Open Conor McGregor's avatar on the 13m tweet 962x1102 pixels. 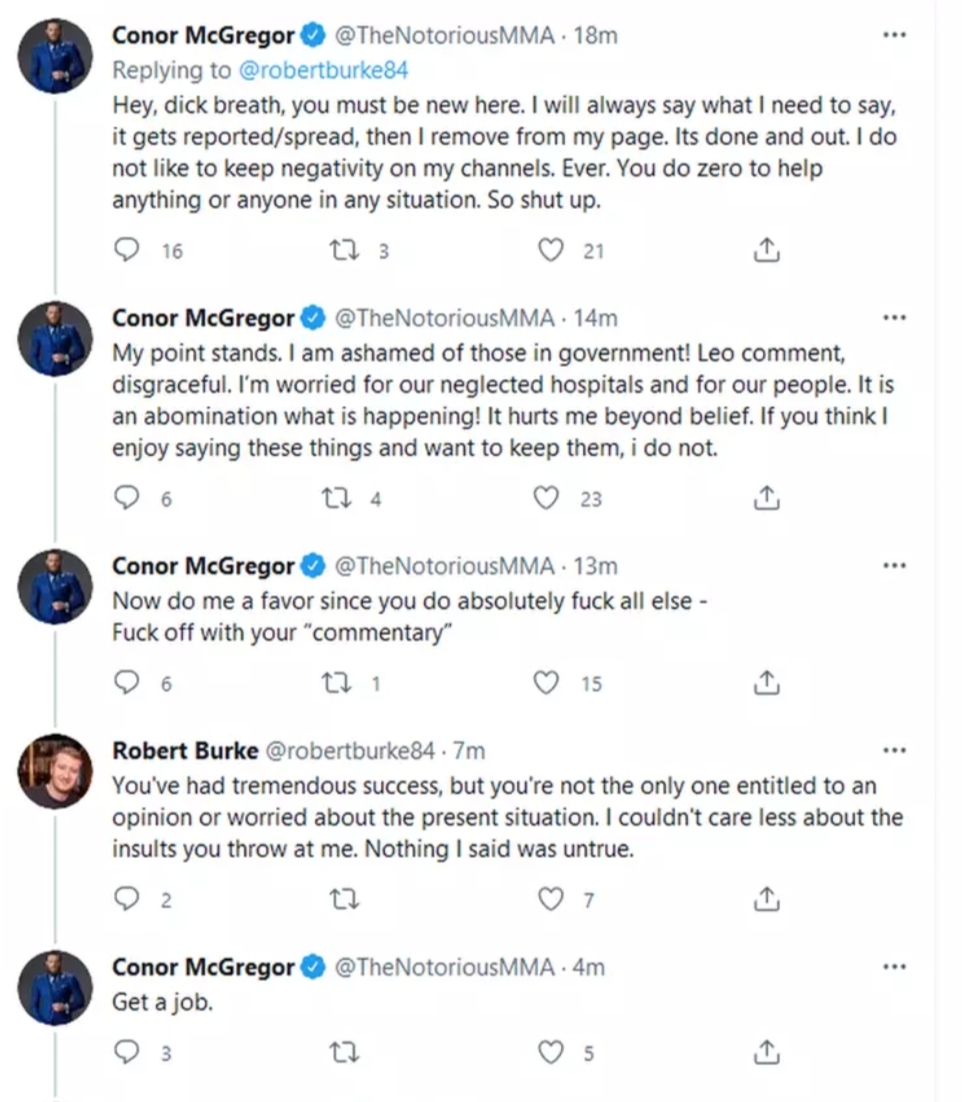[x=56, y=586]
